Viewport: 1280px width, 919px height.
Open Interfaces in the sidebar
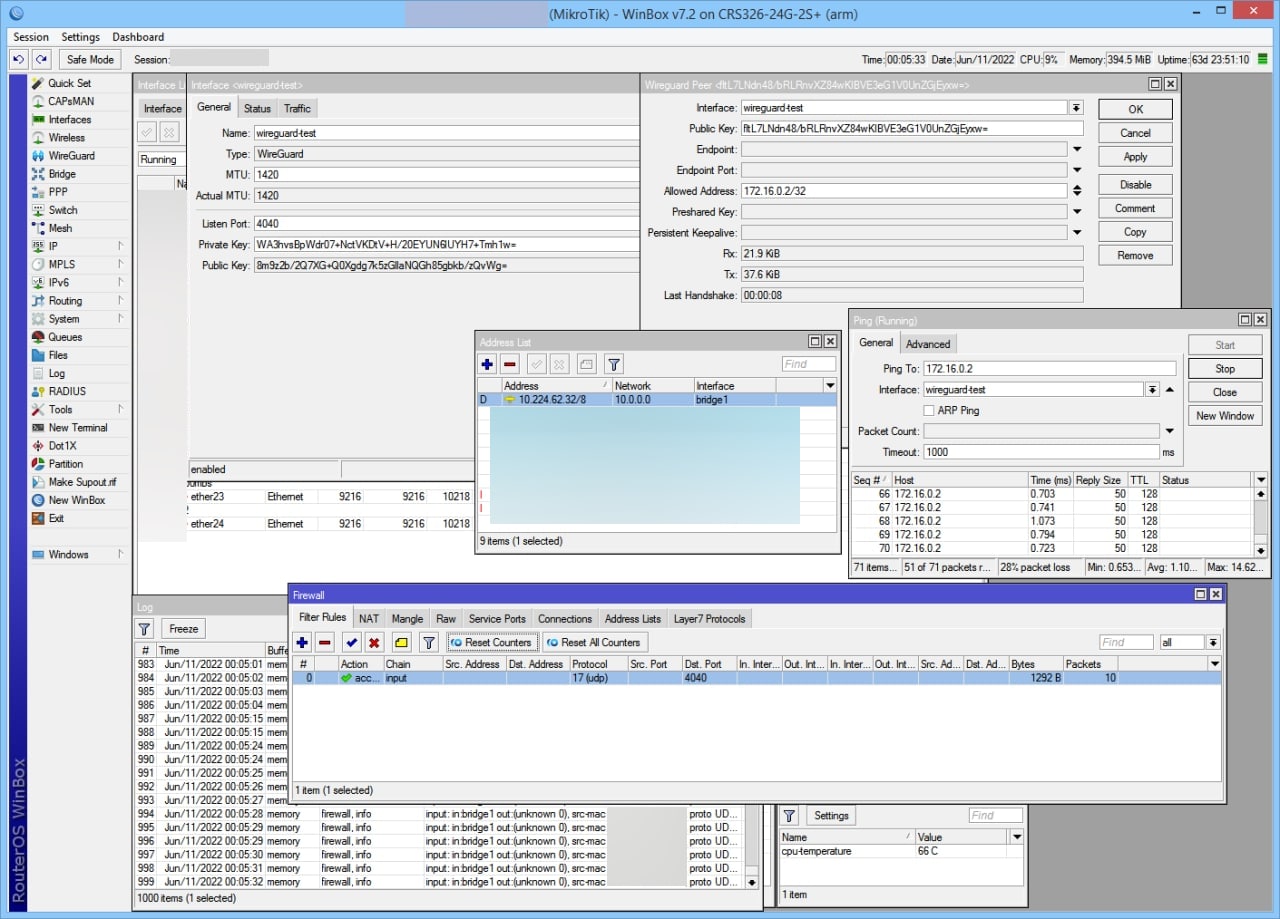[x=69, y=119]
